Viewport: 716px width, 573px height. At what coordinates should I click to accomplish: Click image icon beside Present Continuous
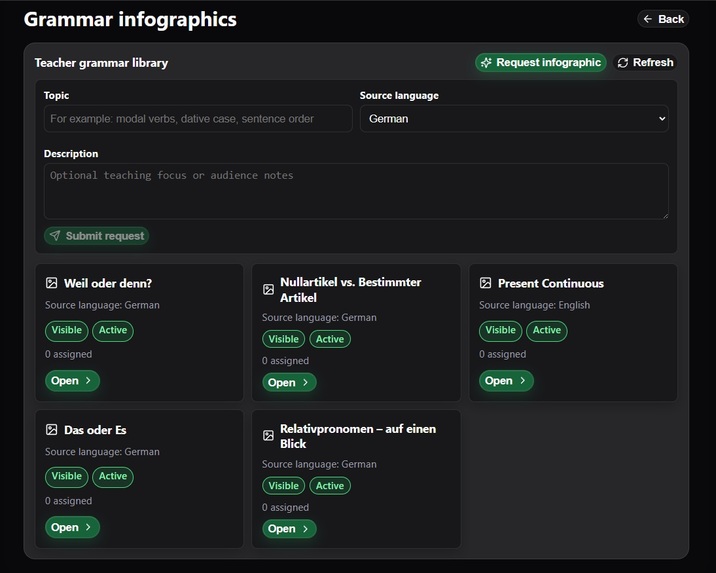pos(485,283)
